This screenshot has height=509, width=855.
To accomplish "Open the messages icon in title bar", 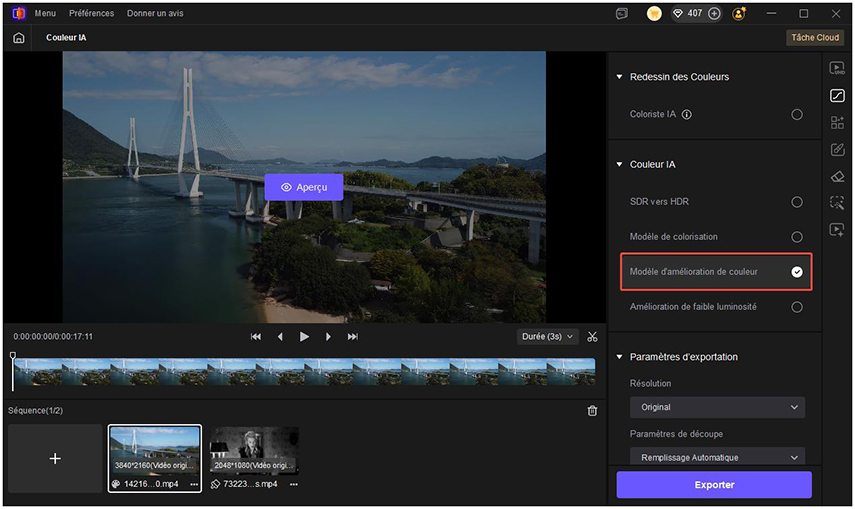I will tap(622, 14).
